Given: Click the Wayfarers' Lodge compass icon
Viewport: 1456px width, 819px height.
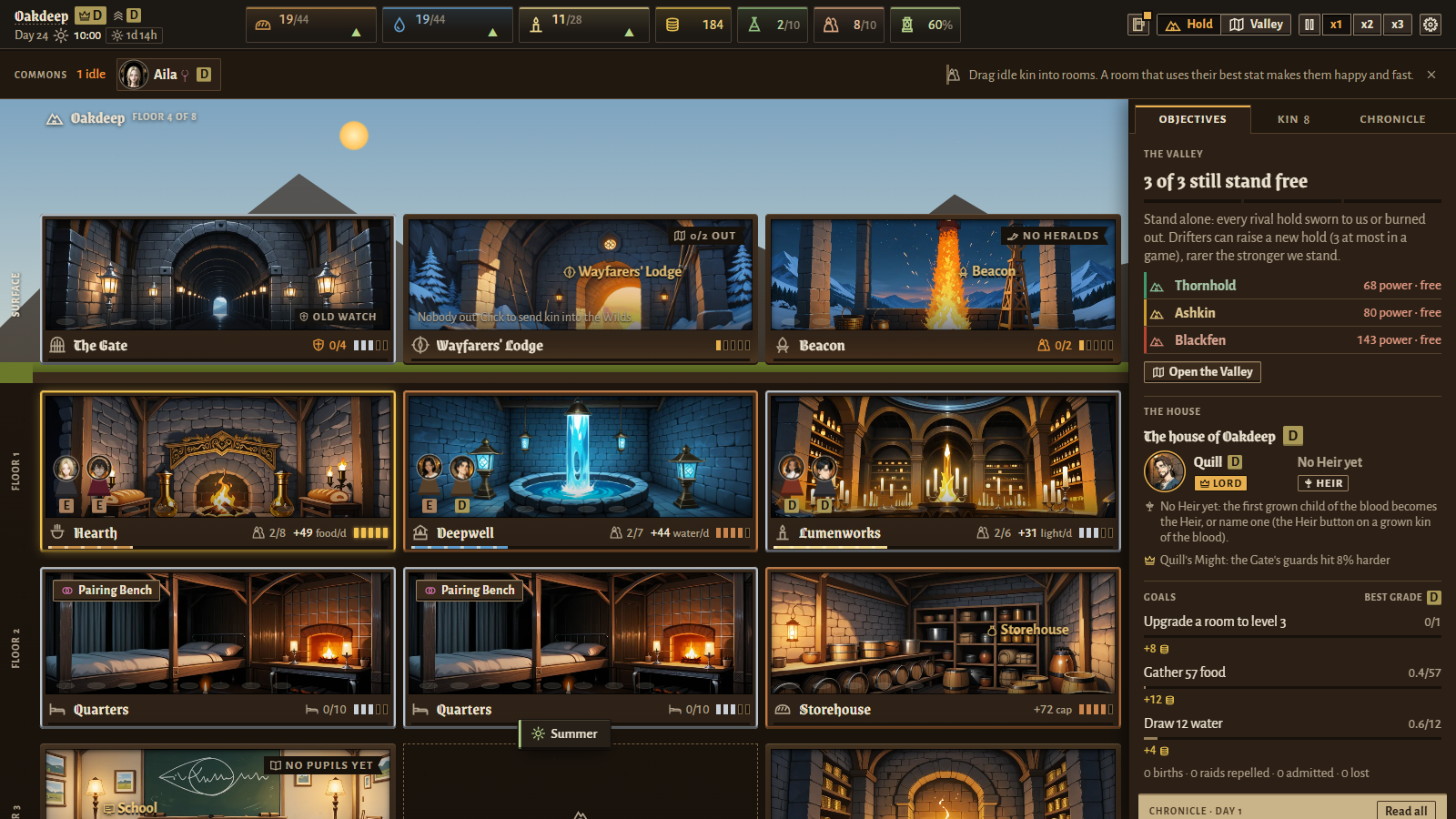Looking at the screenshot, I should coord(420,346).
